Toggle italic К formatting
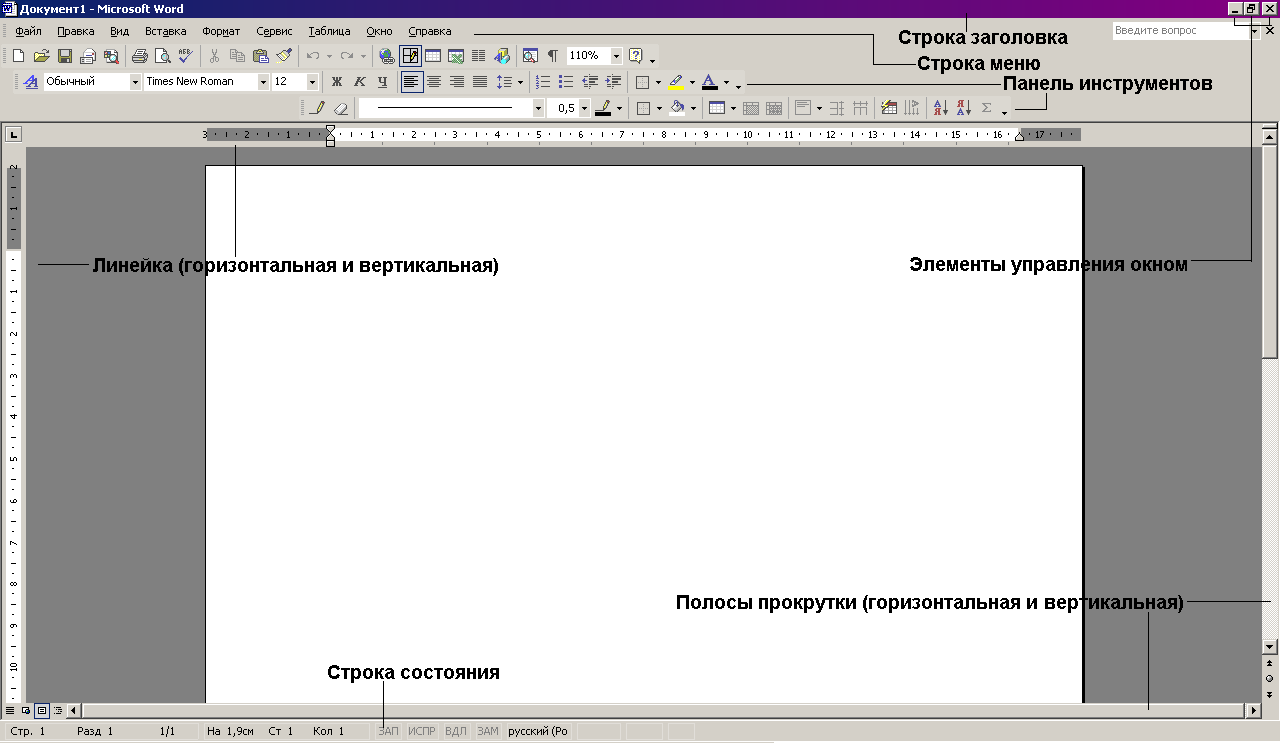Viewport: 1280px width, 745px height. tap(359, 82)
